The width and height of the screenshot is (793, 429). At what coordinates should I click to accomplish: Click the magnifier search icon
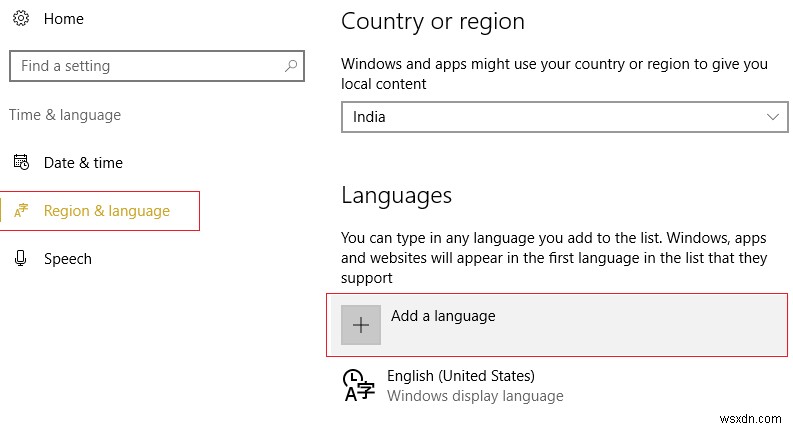[291, 66]
